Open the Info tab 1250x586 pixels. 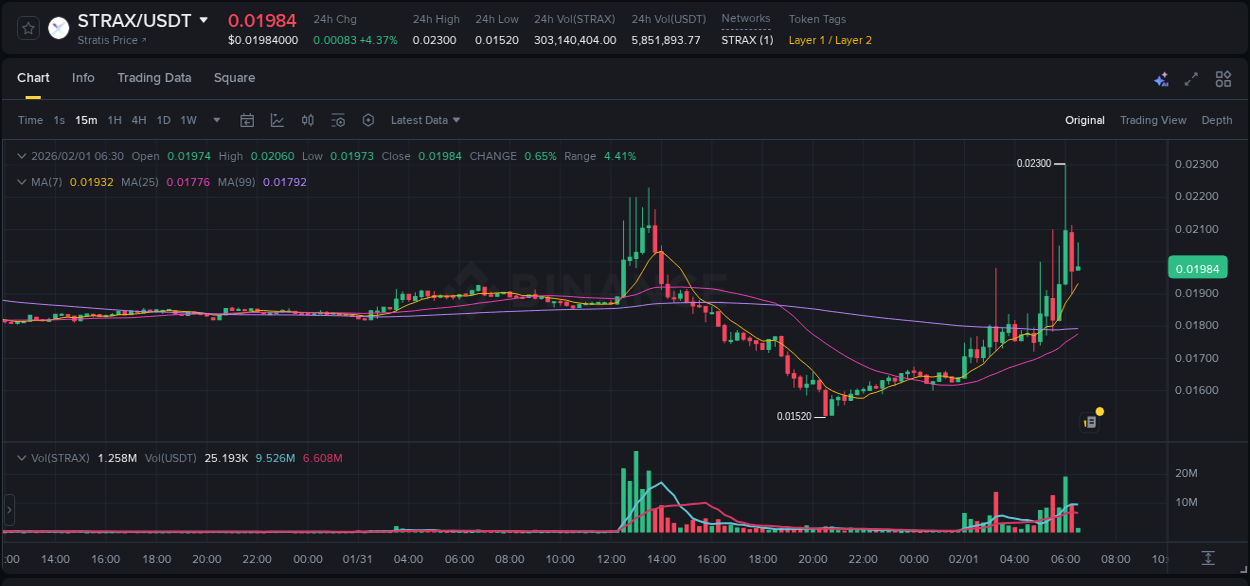point(83,78)
